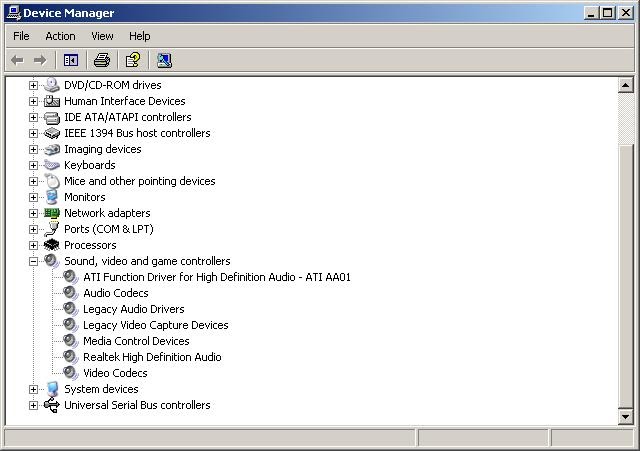Click the Sound, video and game controllers icon

click(52, 261)
